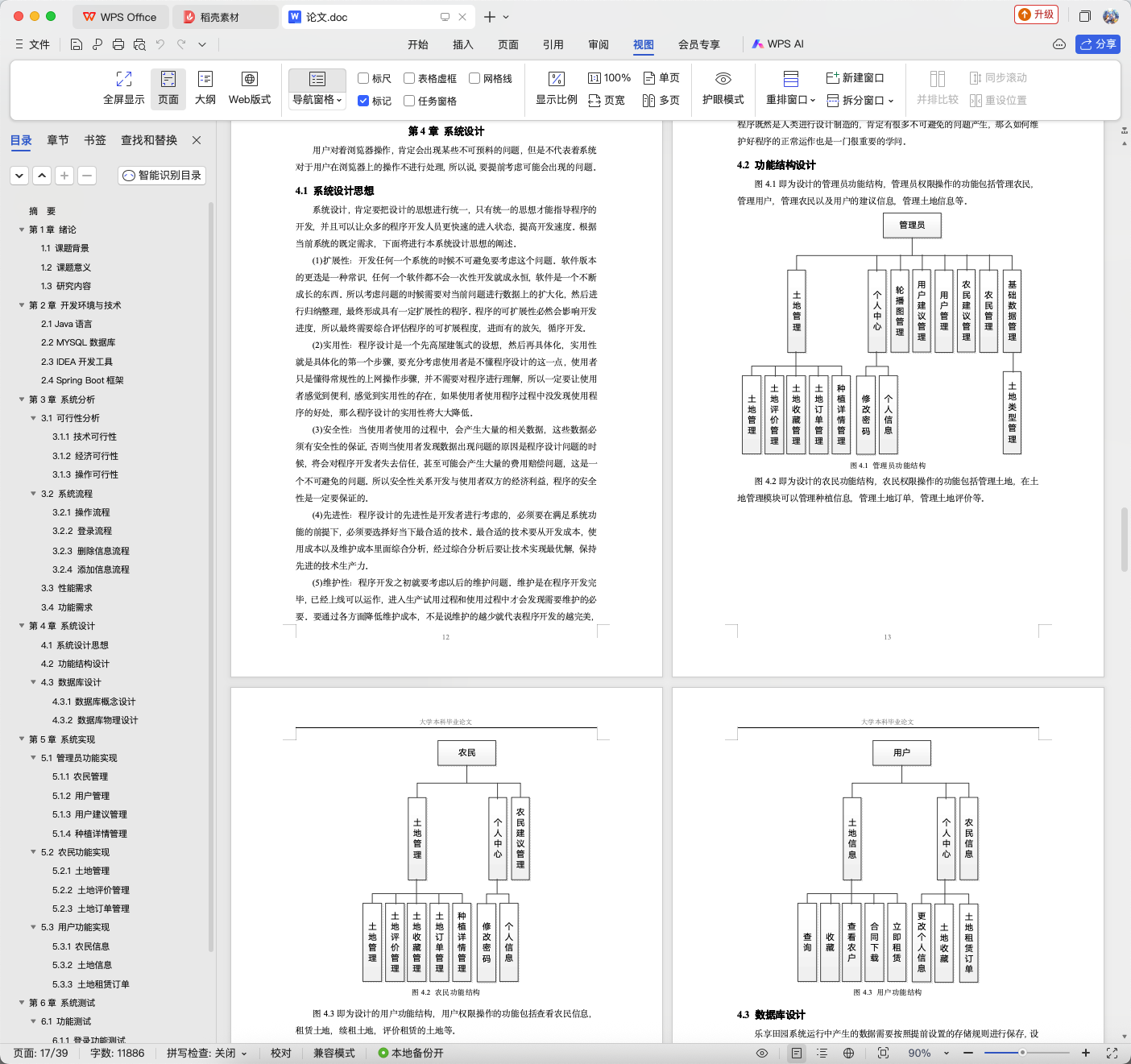Fit document to page width (页宽)
This screenshot has width=1131, height=1064.
click(607, 101)
